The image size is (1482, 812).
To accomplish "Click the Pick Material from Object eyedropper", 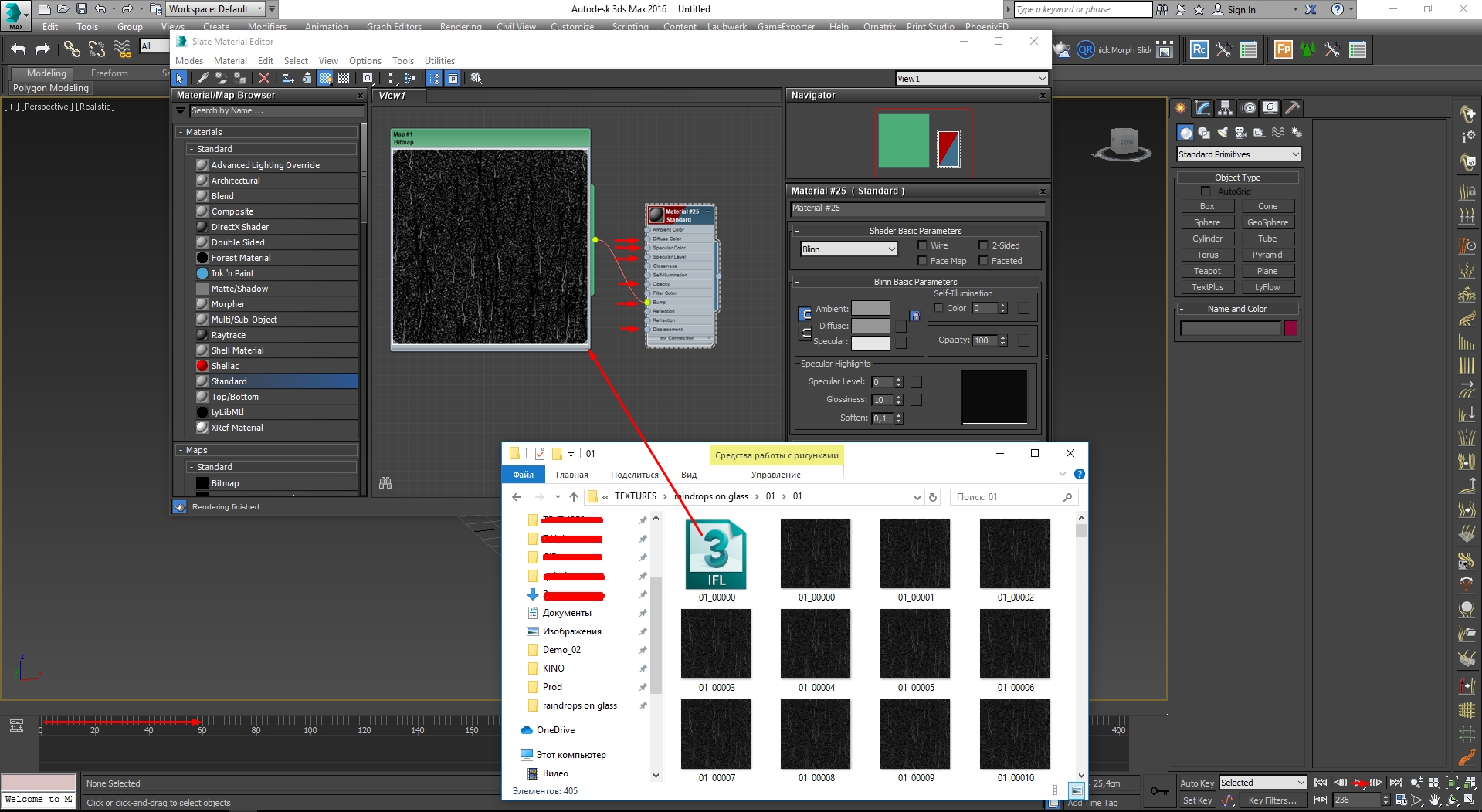I will [x=202, y=78].
